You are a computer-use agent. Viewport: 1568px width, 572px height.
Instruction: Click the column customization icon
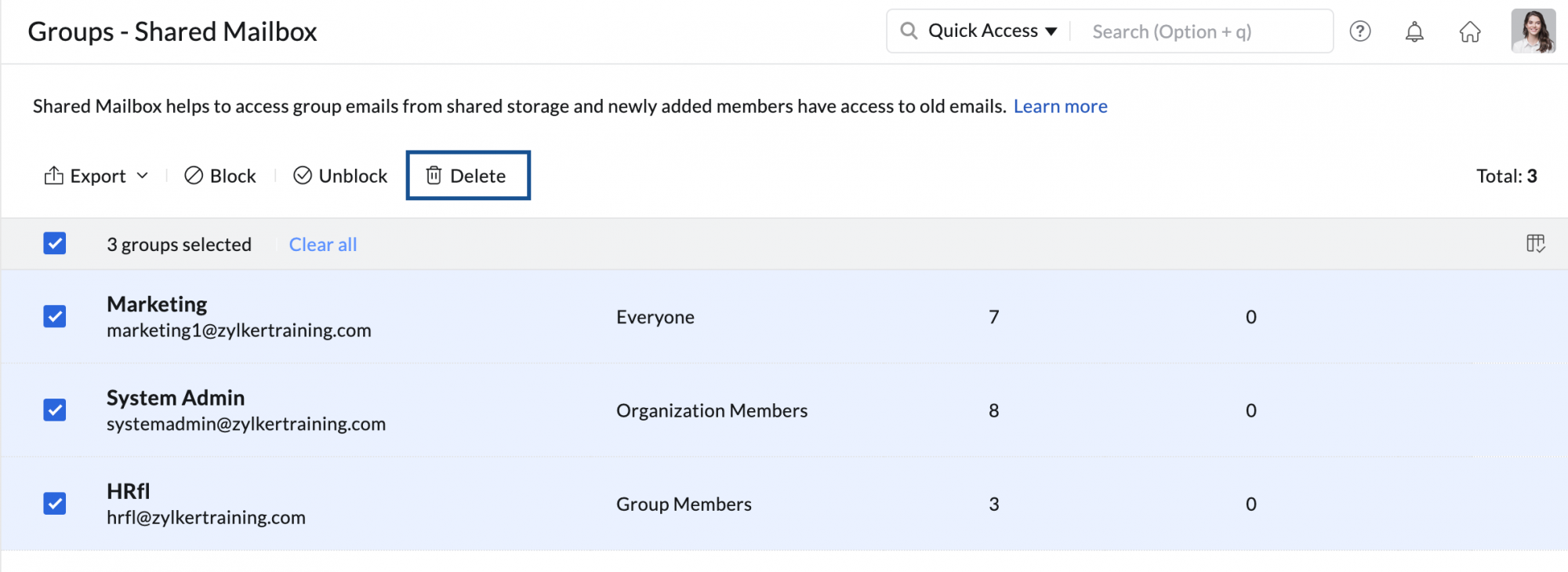pyautogui.click(x=1535, y=244)
